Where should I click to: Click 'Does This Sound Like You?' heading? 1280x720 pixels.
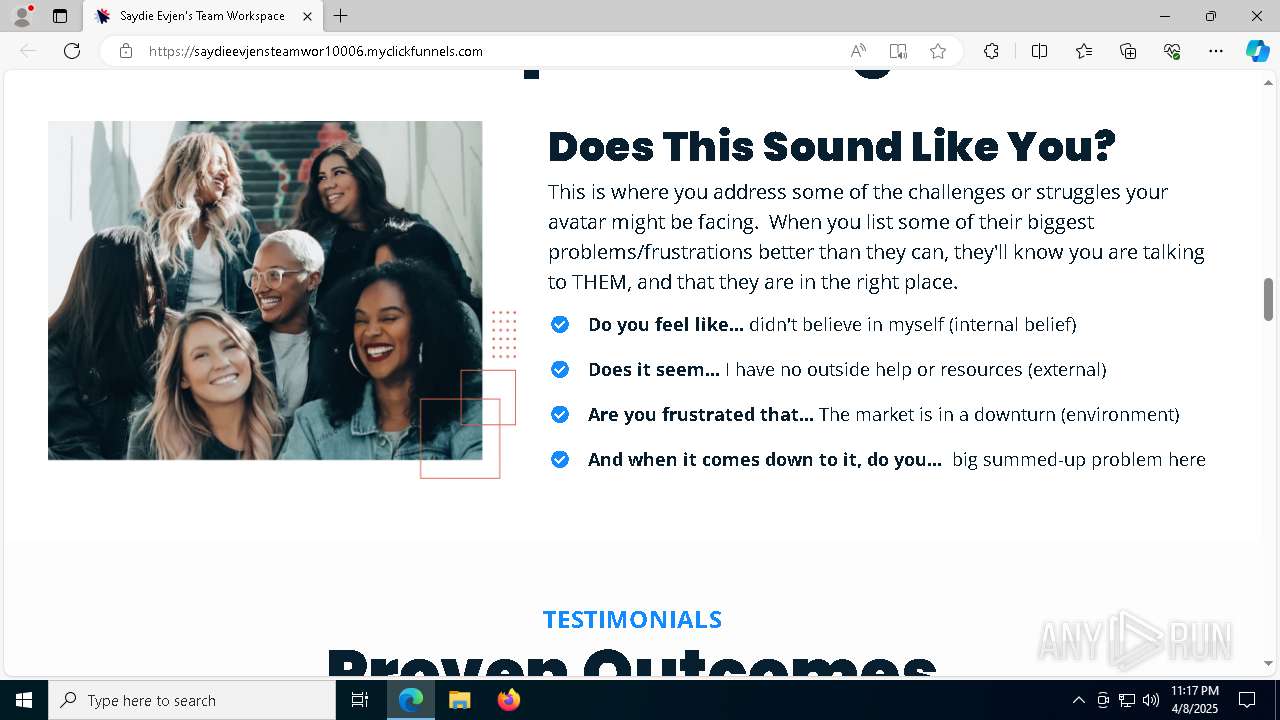pyautogui.click(x=831, y=147)
